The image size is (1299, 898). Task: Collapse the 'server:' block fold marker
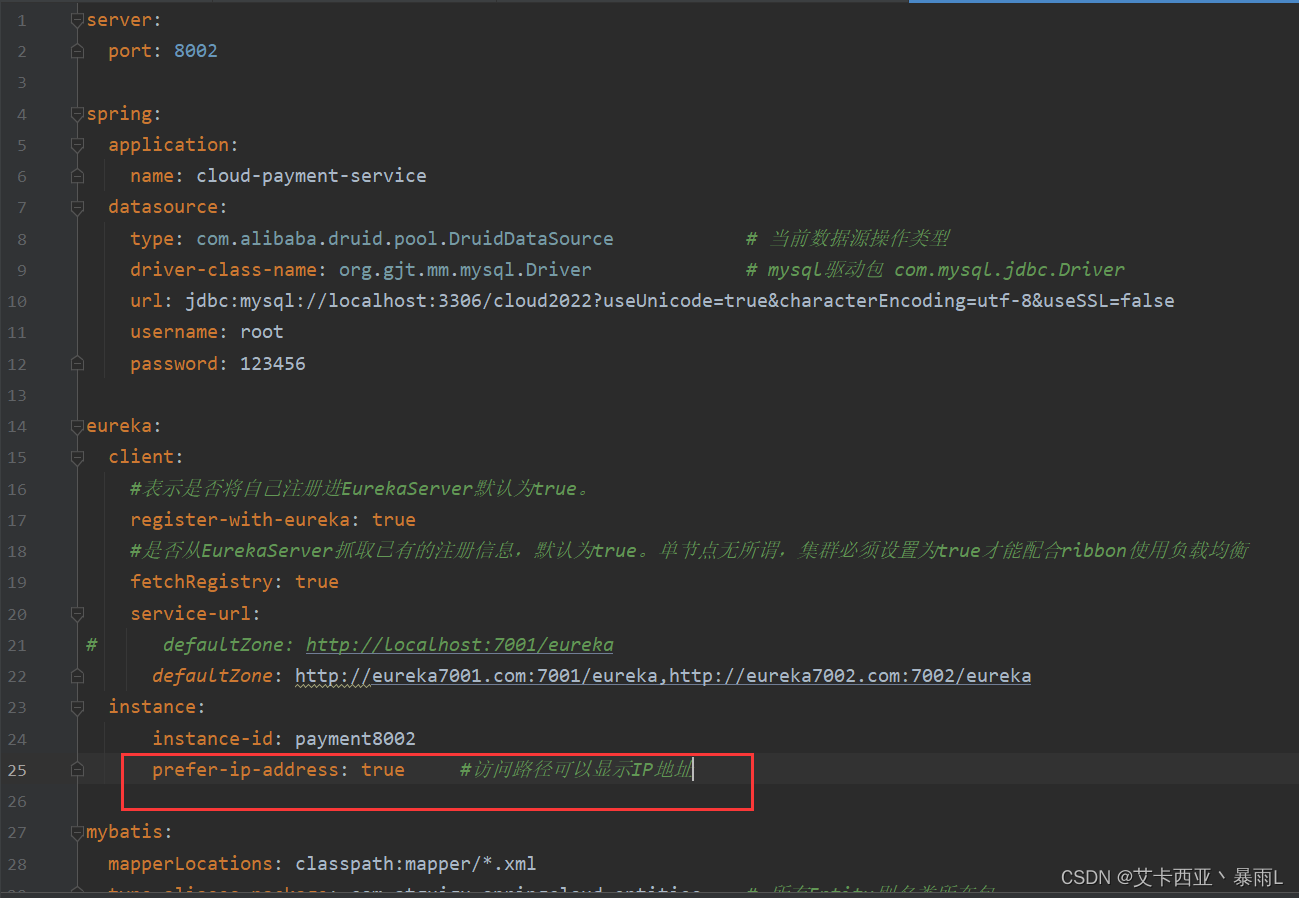[78, 19]
